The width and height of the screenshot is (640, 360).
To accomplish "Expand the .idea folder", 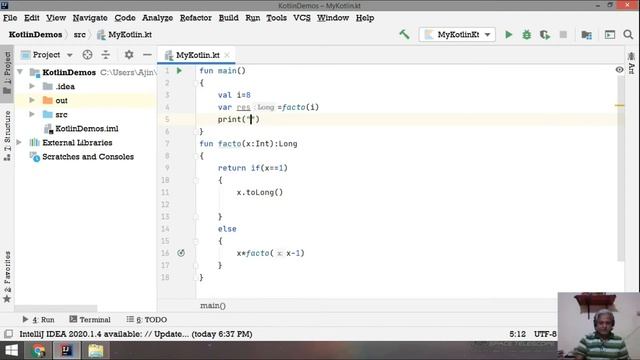I will (32, 86).
